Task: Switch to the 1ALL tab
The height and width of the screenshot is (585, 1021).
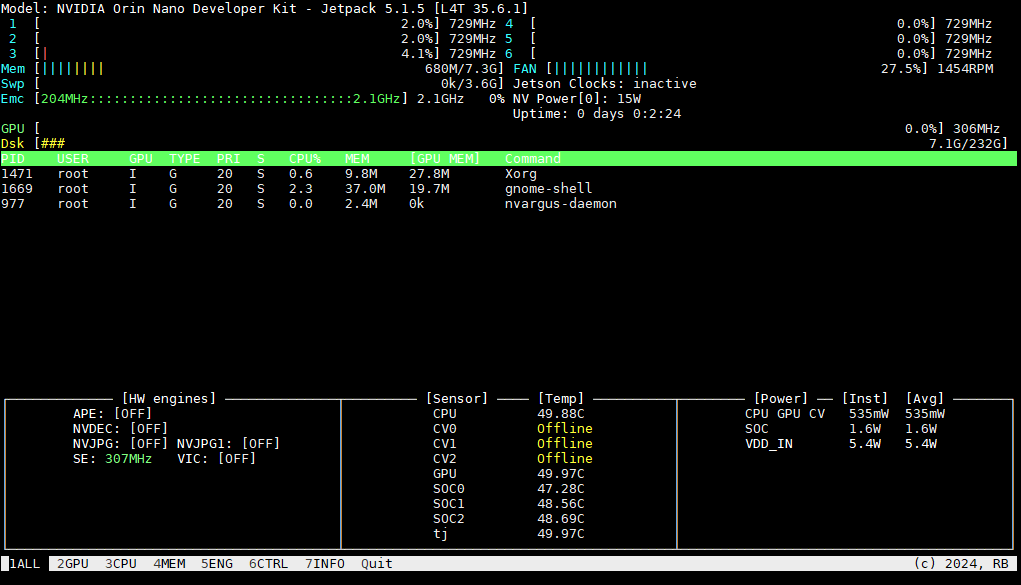Action: pyautogui.click(x=25, y=564)
